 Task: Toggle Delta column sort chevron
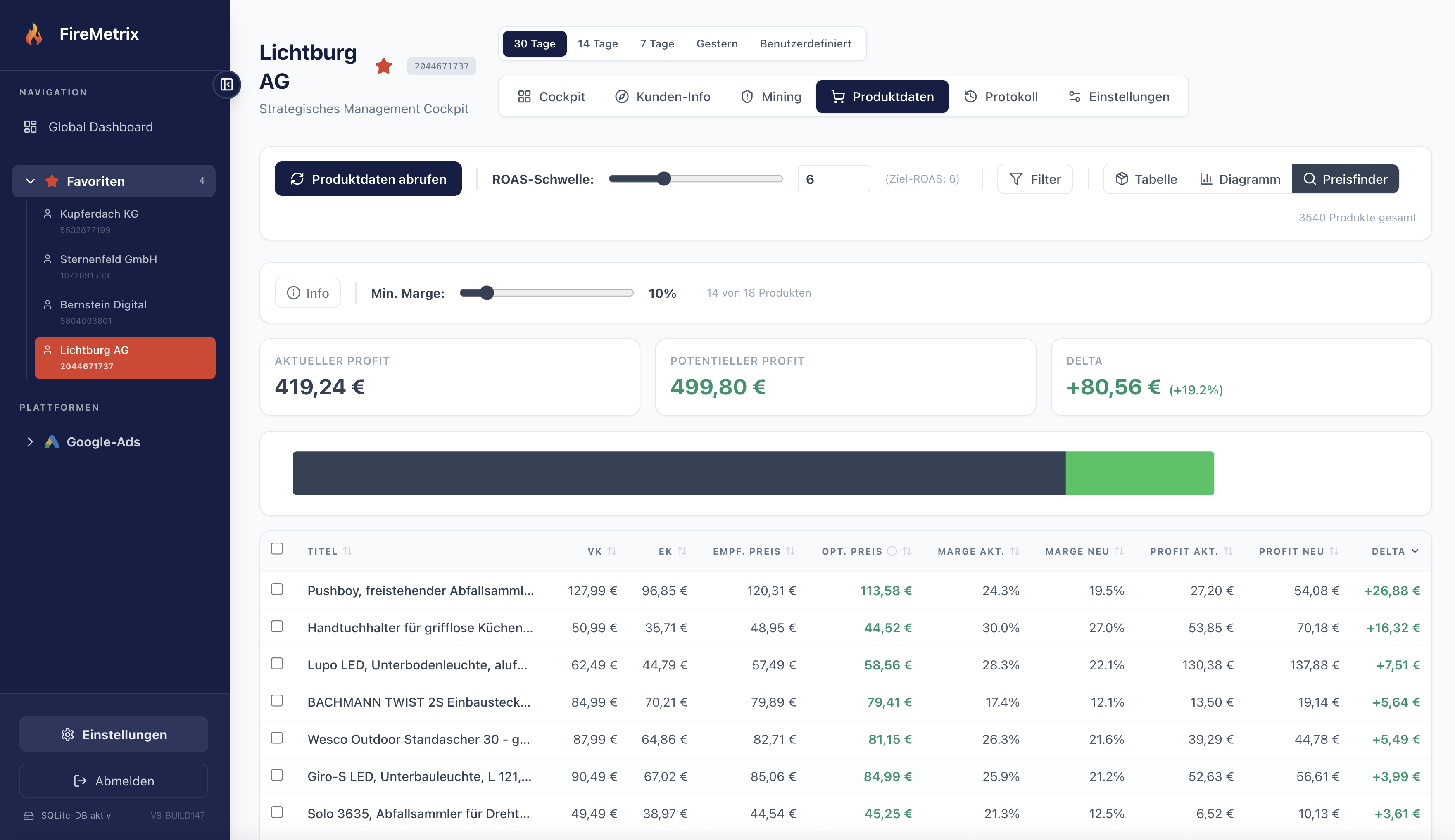pos(1415,551)
